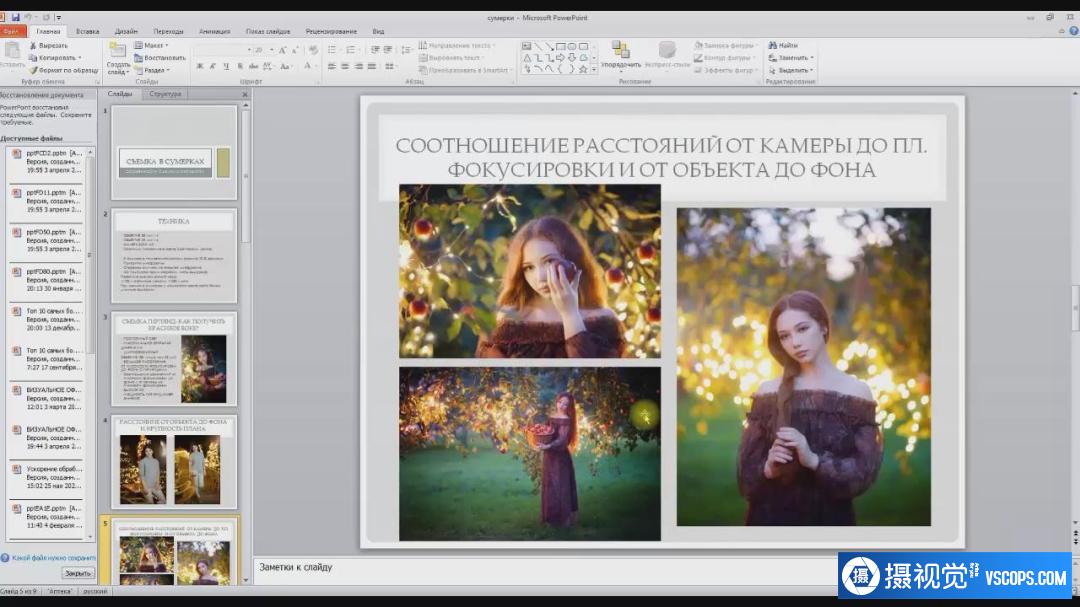This screenshot has height=607, width=1080.
Task: Switch to the Показ слайдов tab
Action: pos(268,31)
